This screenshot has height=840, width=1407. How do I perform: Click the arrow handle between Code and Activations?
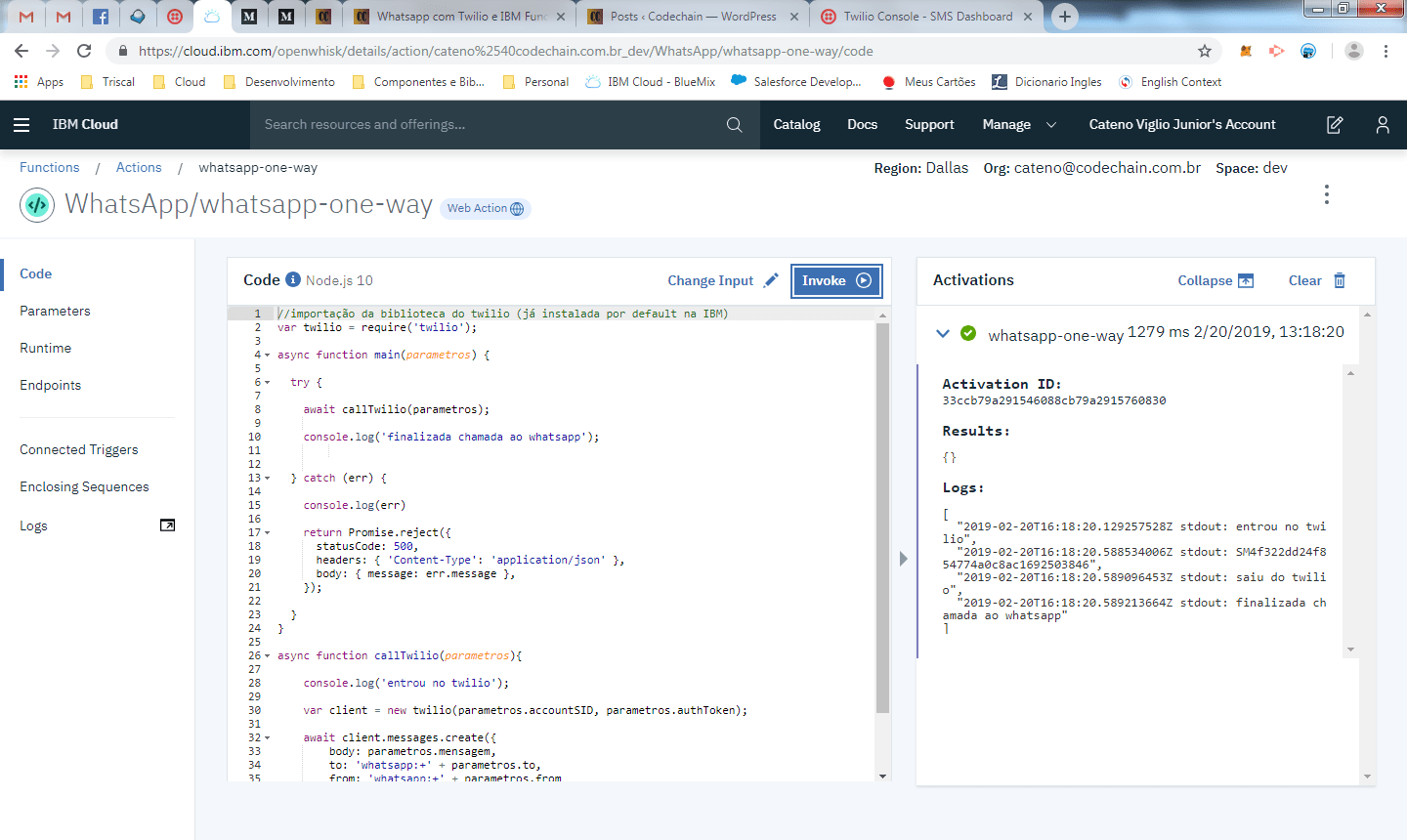pyautogui.click(x=904, y=559)
